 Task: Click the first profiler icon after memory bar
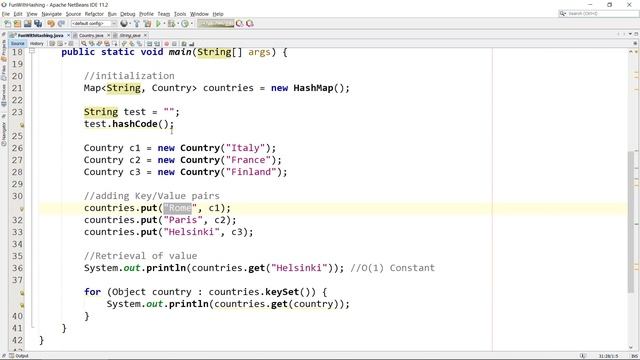click(240, 24)
